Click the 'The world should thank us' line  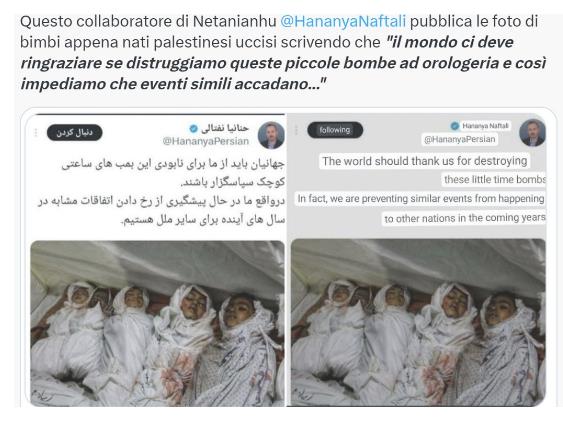click(424, 161)
